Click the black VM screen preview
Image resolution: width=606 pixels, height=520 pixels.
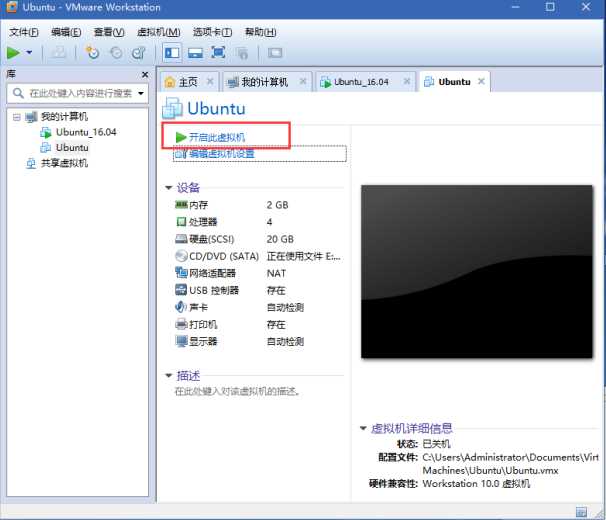(x=477, y=271)
